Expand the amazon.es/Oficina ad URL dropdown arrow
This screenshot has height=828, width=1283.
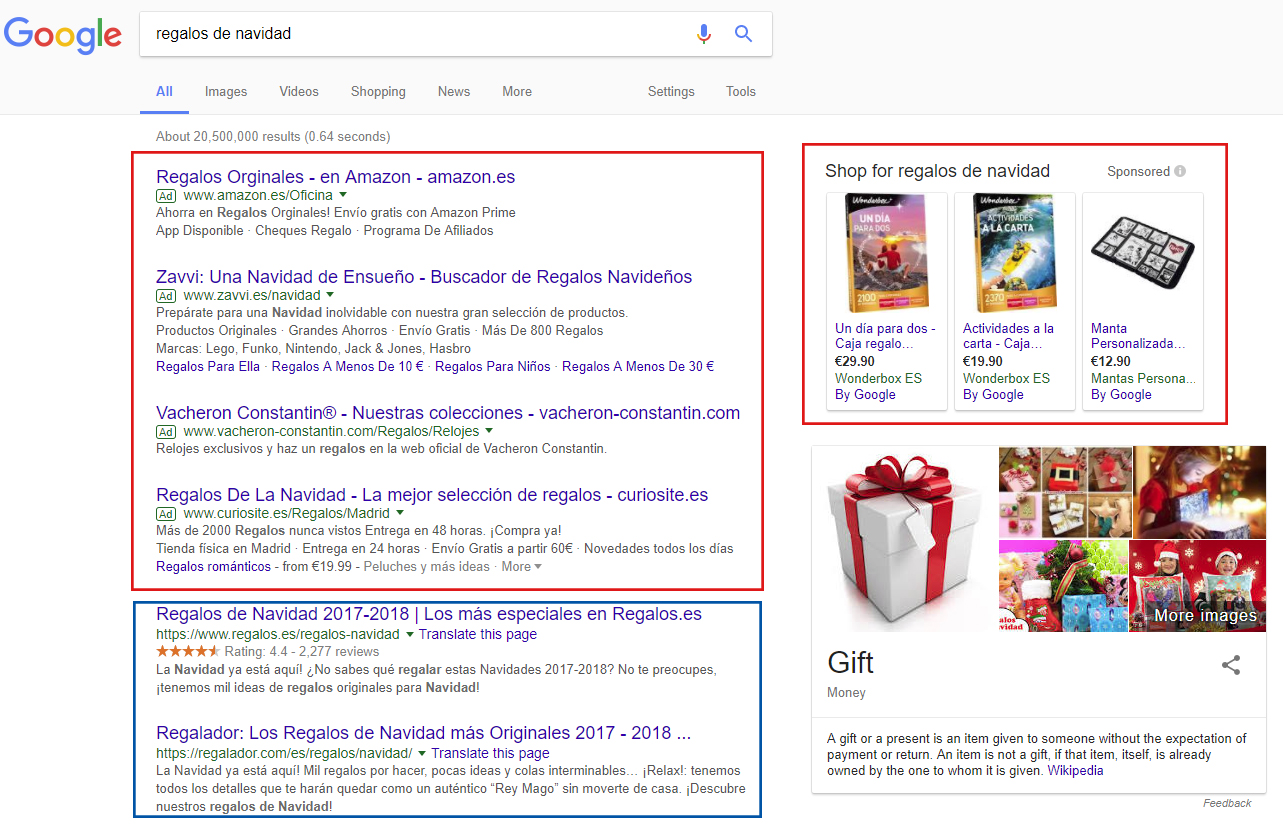pos(343,194)
